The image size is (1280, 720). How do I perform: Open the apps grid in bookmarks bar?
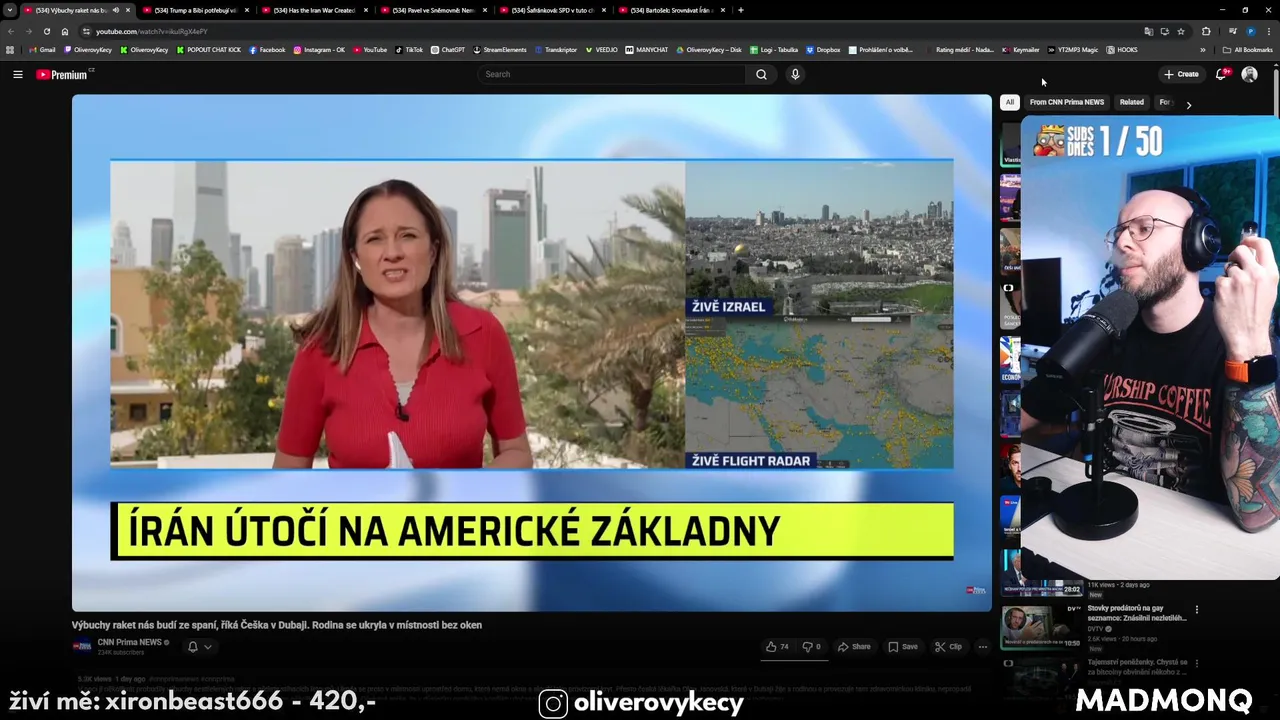pyautogui.click(x=10, y=50)
